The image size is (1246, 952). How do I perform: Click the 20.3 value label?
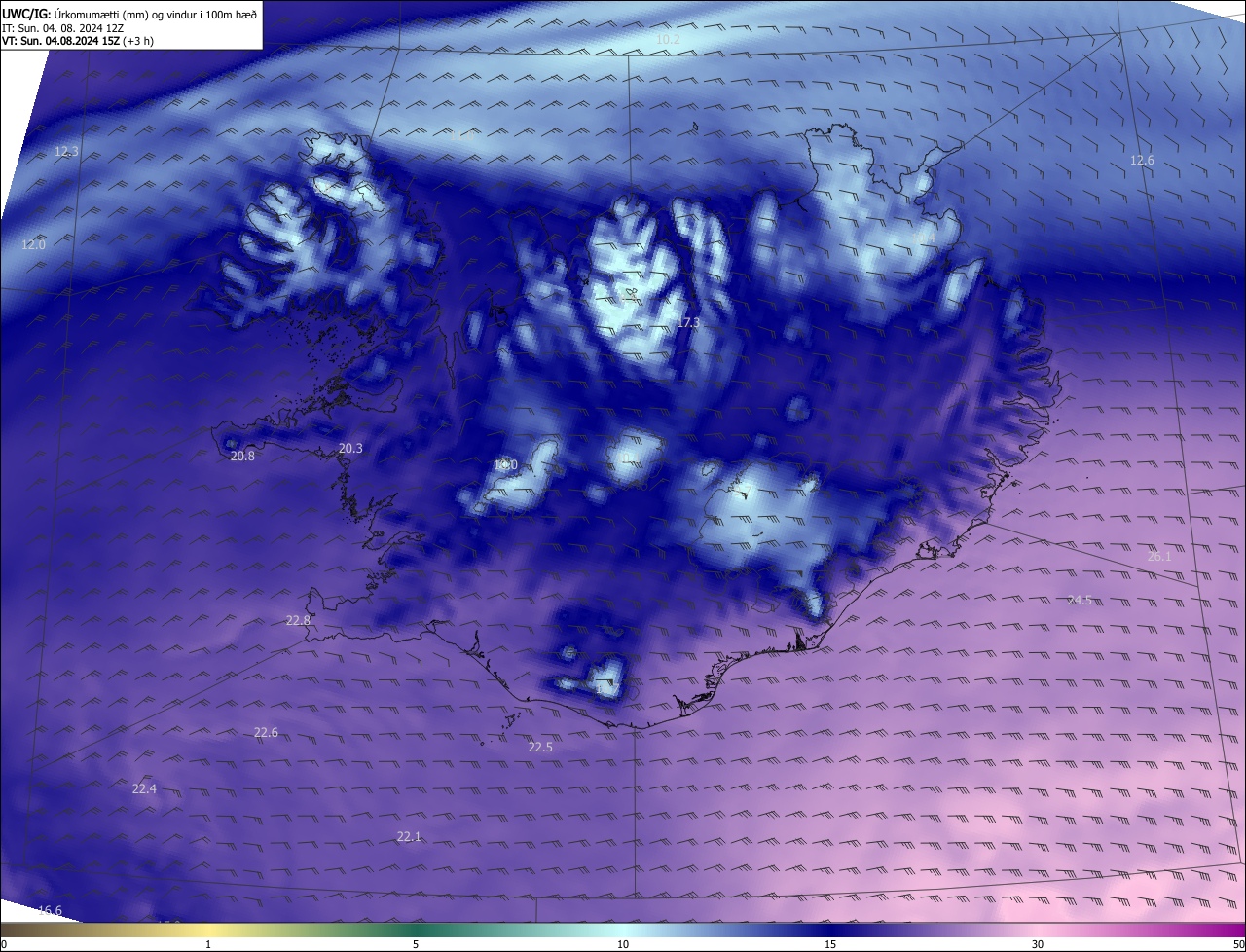coord(350,448)
